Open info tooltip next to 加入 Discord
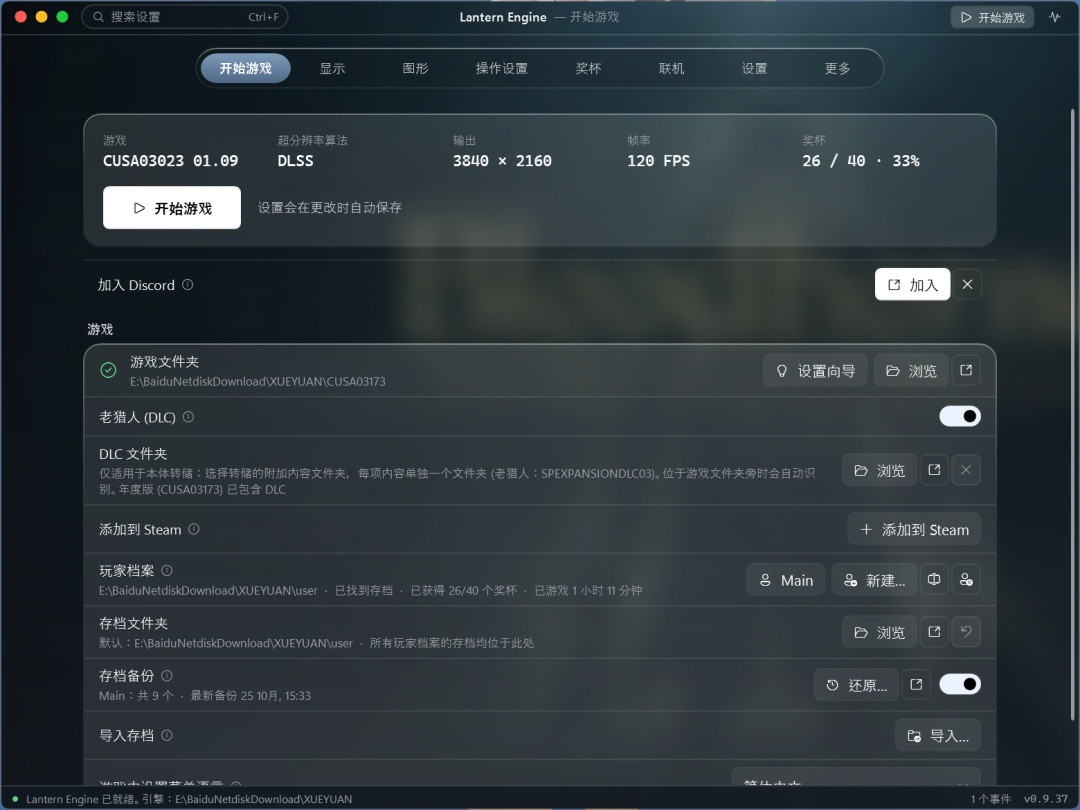 point(187,284)
